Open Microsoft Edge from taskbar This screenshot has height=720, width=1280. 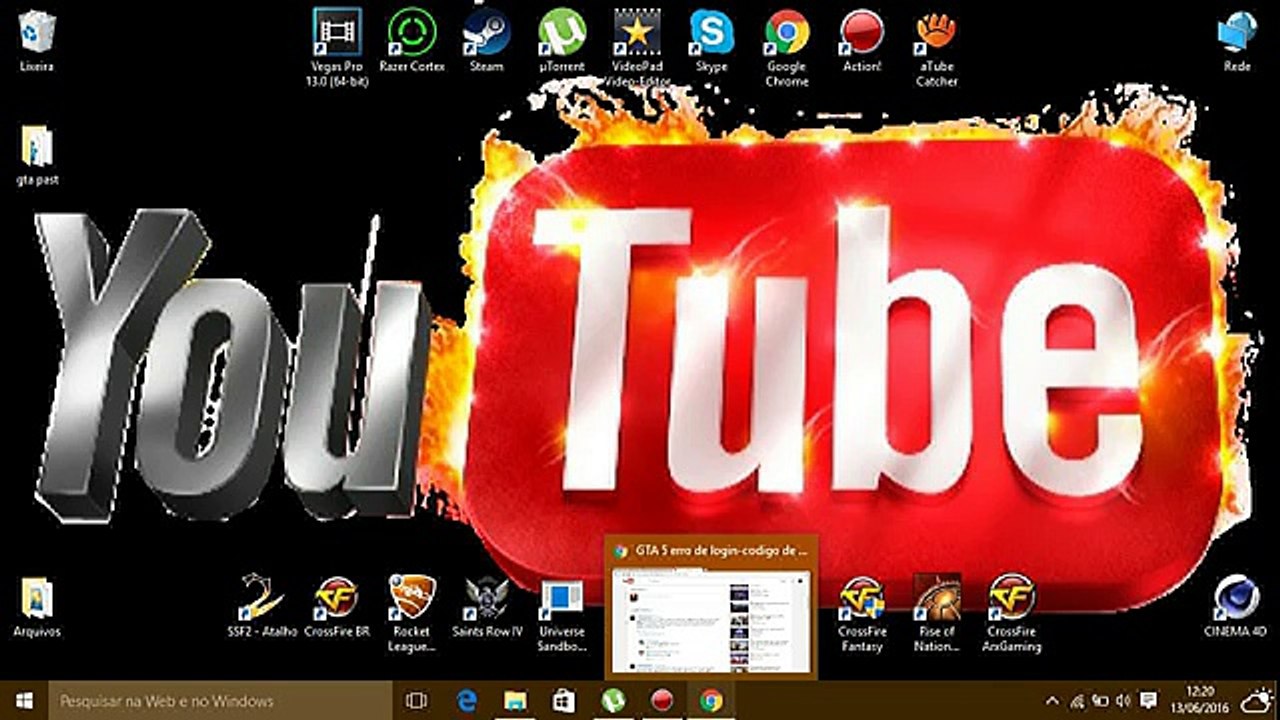point(466,700)
